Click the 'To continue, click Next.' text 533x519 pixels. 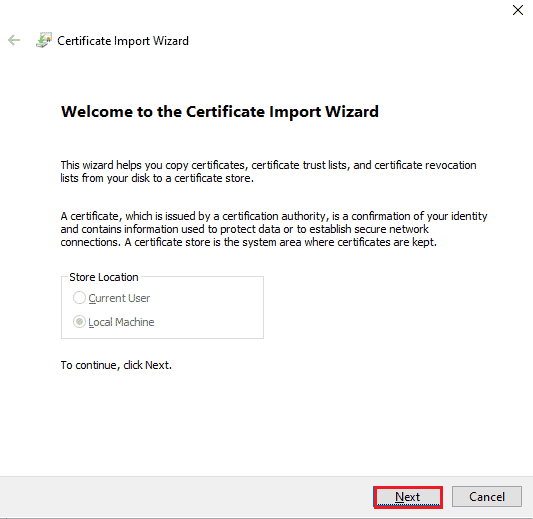pos(116,365)
